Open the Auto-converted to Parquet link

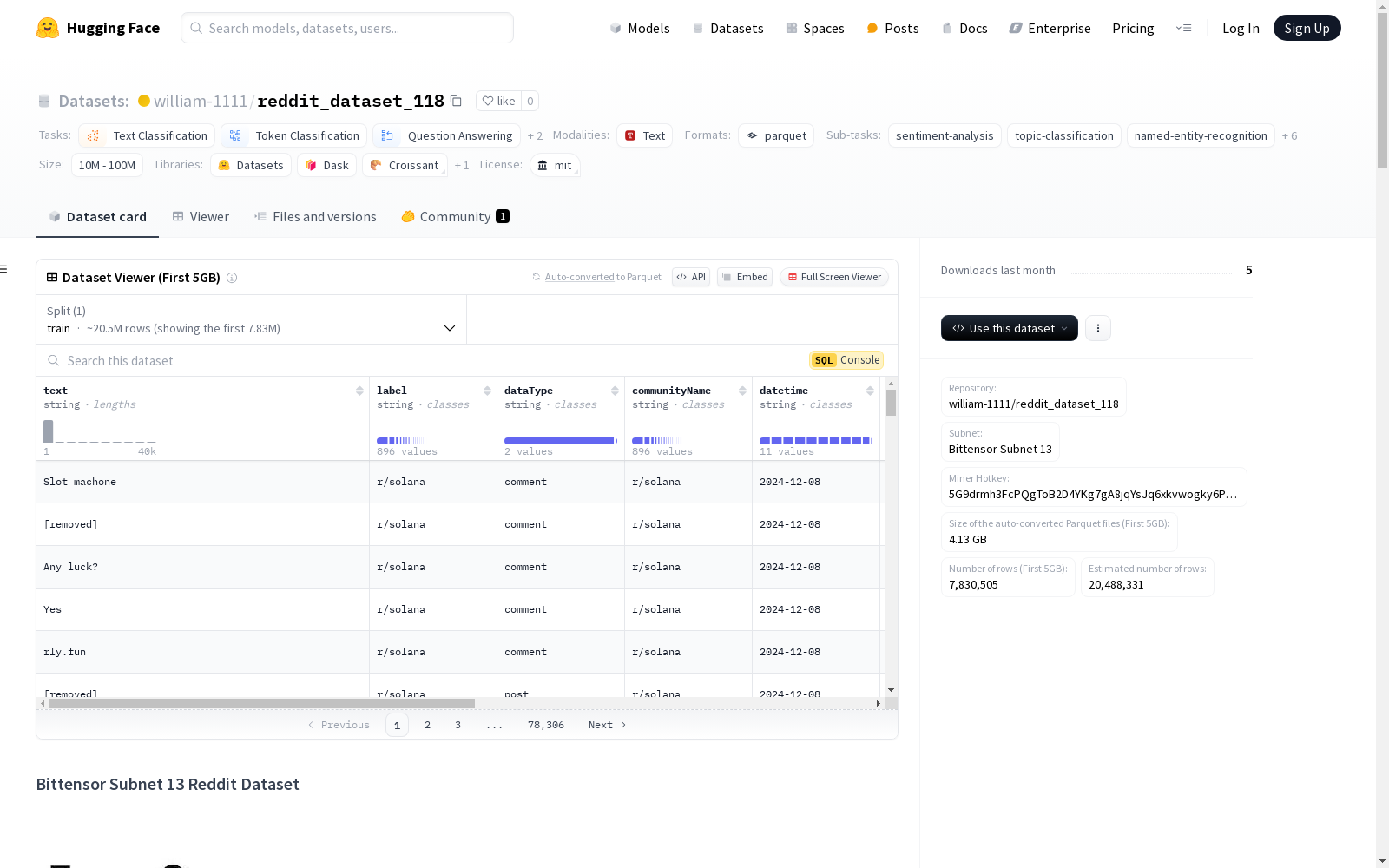tap(579, 277)
